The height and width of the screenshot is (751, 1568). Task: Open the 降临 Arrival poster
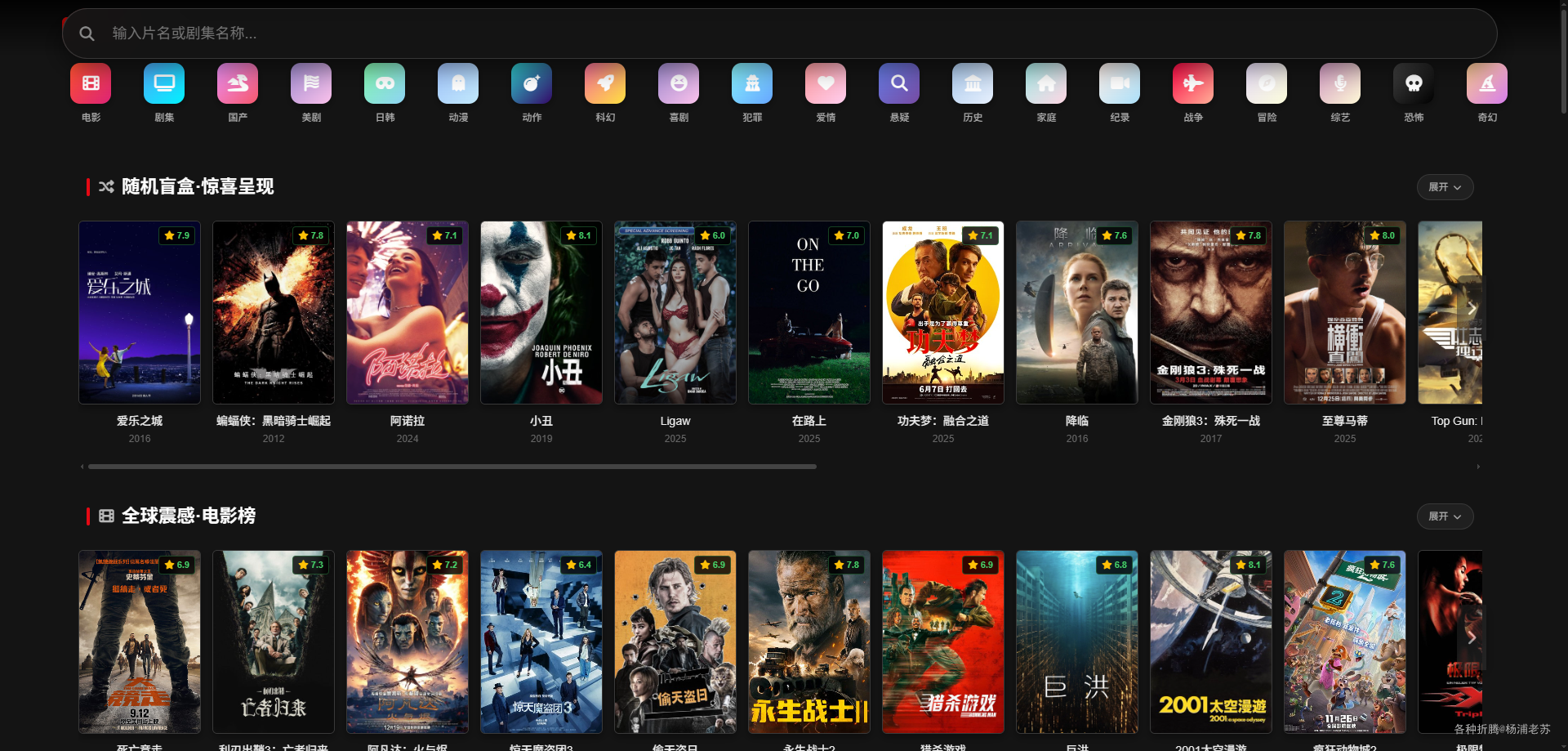pos(1077,312)
